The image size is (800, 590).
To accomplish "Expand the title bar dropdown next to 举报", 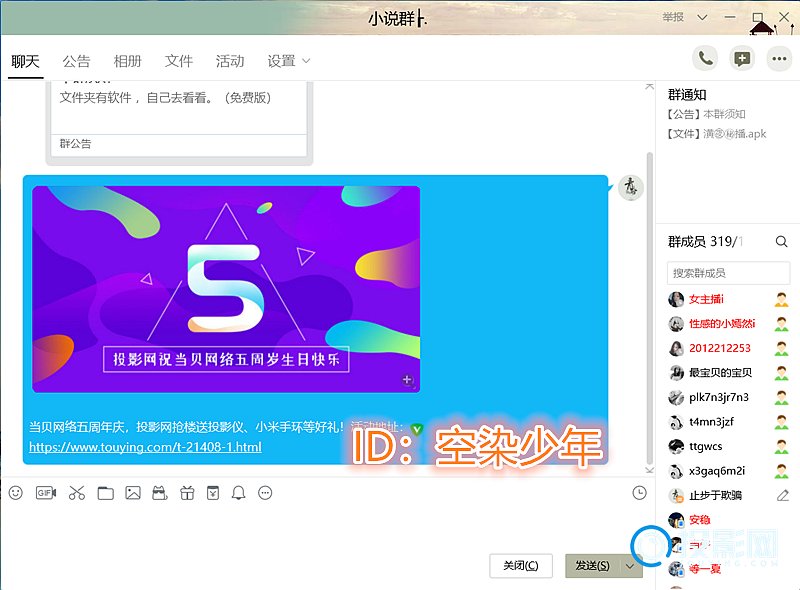I will 703,17.
